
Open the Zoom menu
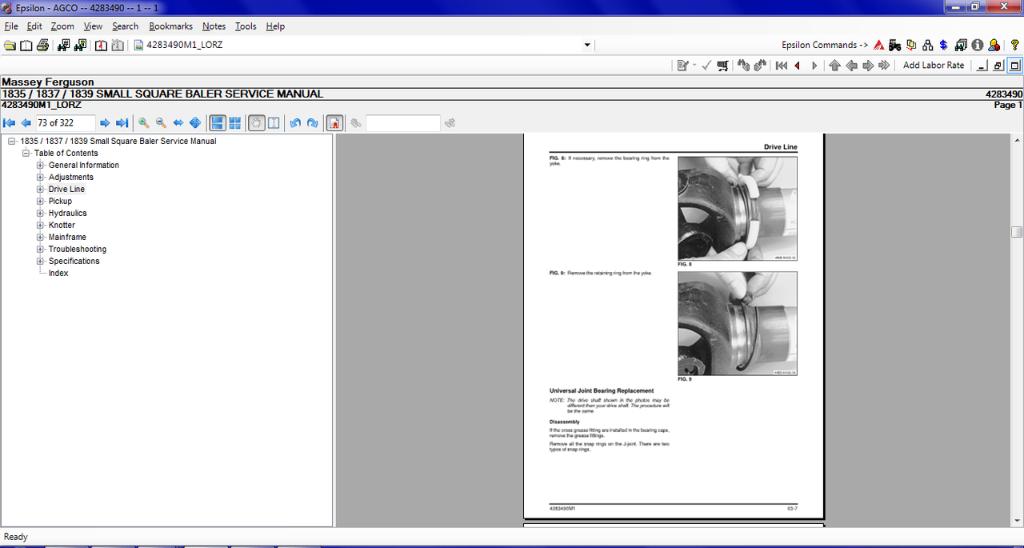pyautogui.click(x=63, y=26)
